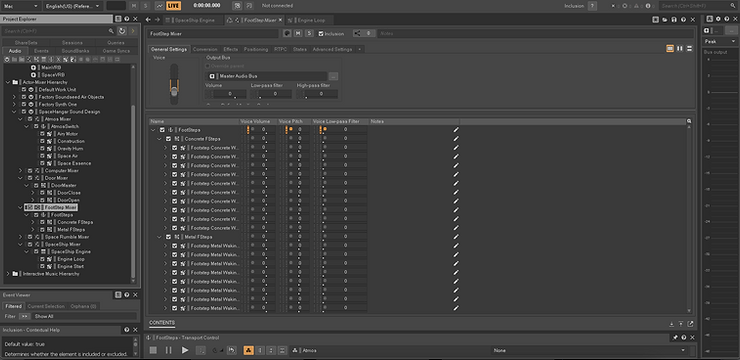Mute FootStep Mixer with M button
The height and width of the screenshot is (360, 740).
click(298, 33)
